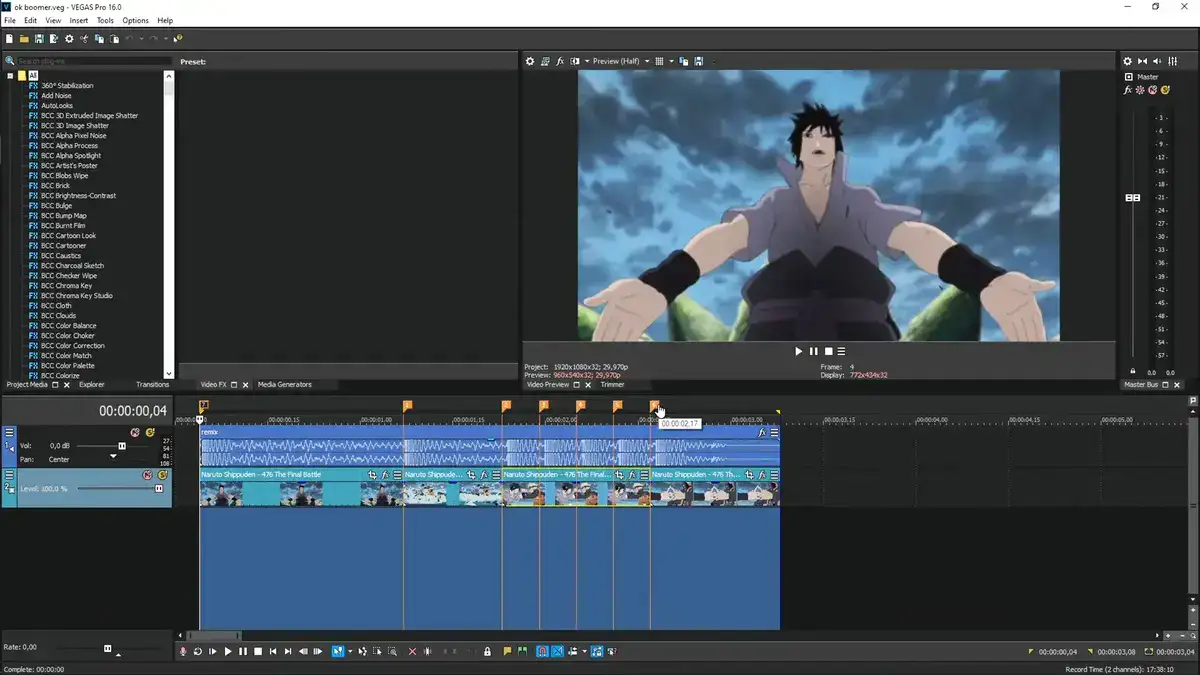Play the video in the preview window
Screen dimensions: 1200x675
point(798,351)
